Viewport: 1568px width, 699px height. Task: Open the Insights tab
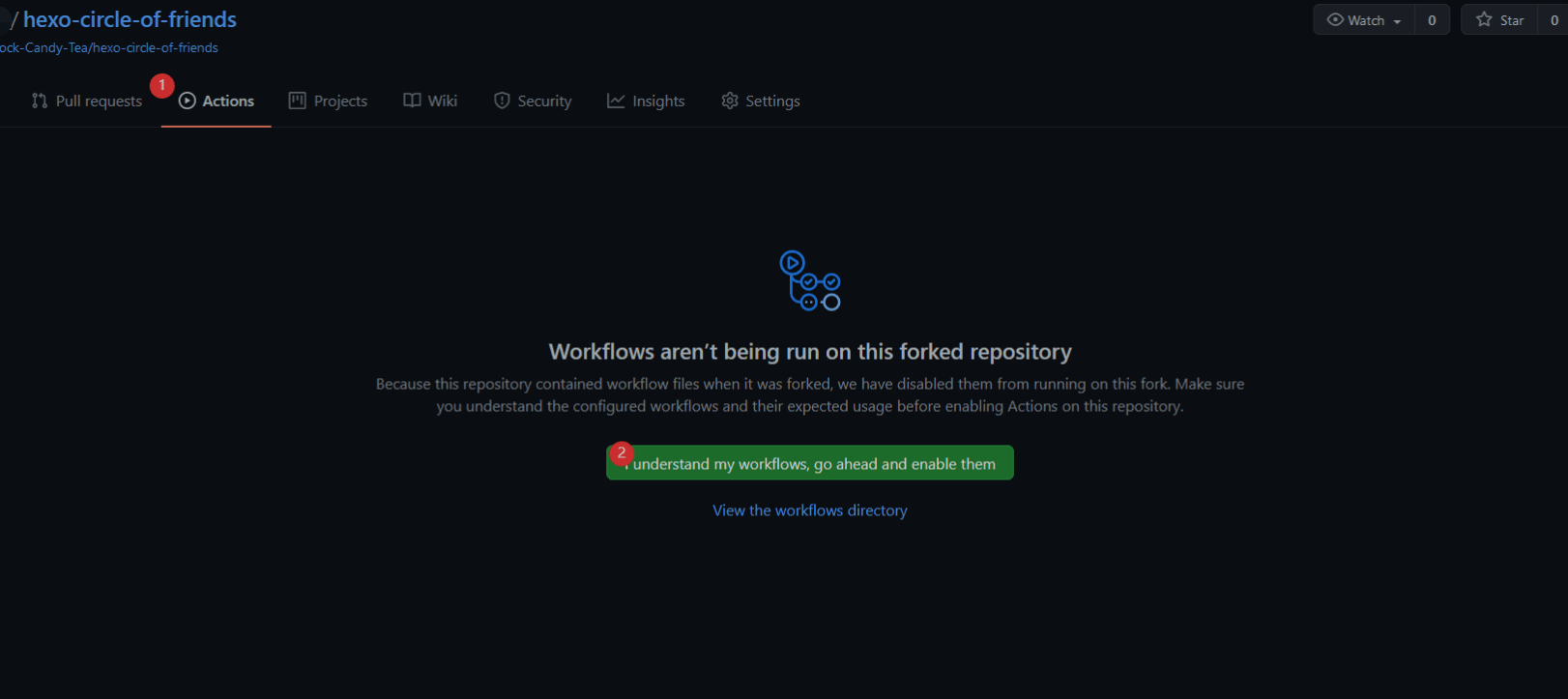(646, 101)
